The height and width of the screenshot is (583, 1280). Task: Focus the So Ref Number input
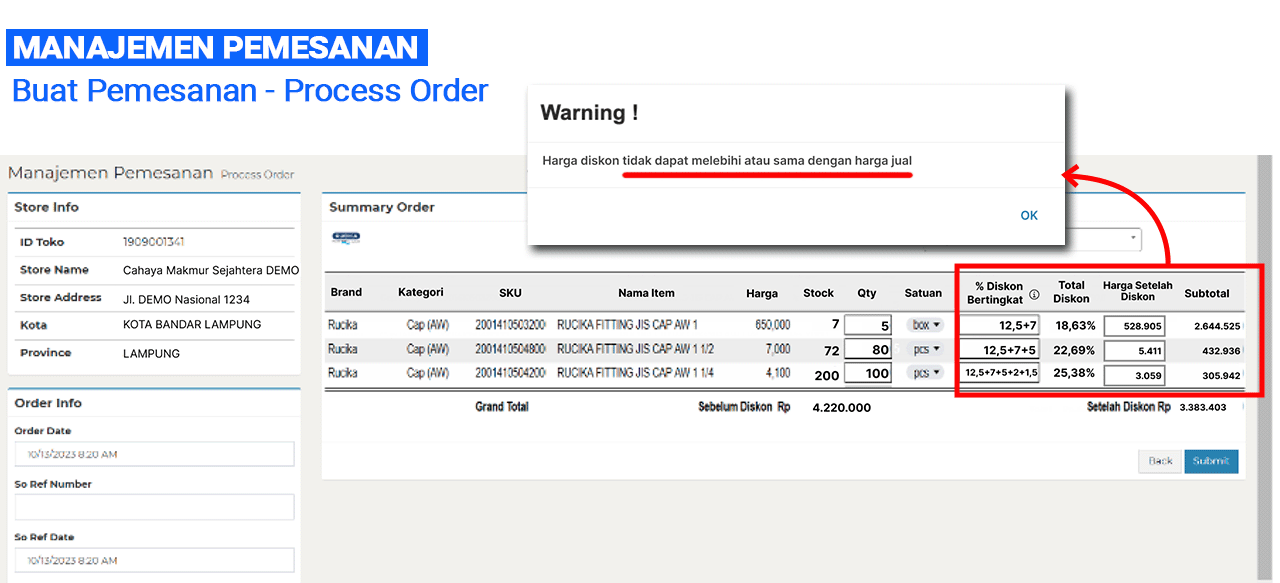[x=154, y=507]
